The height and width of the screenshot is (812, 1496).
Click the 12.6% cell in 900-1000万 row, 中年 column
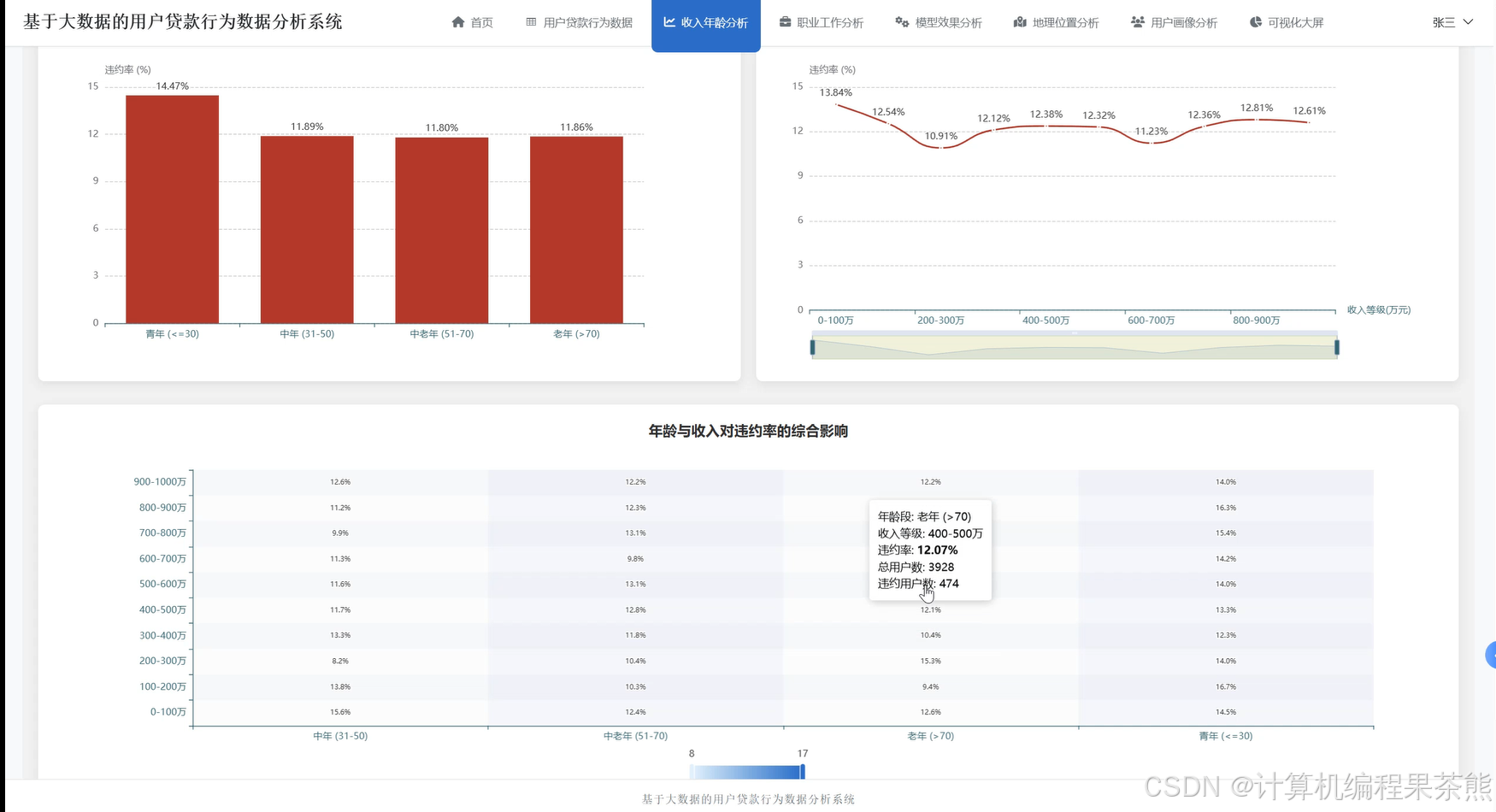(x=340, y=482)
